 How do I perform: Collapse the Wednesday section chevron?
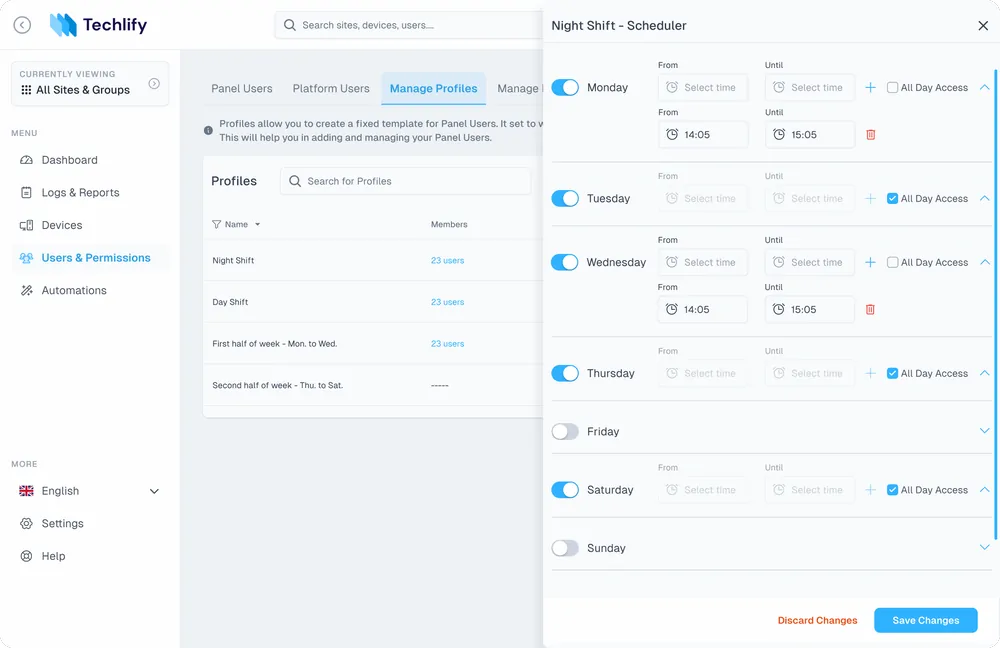[984, 262]
